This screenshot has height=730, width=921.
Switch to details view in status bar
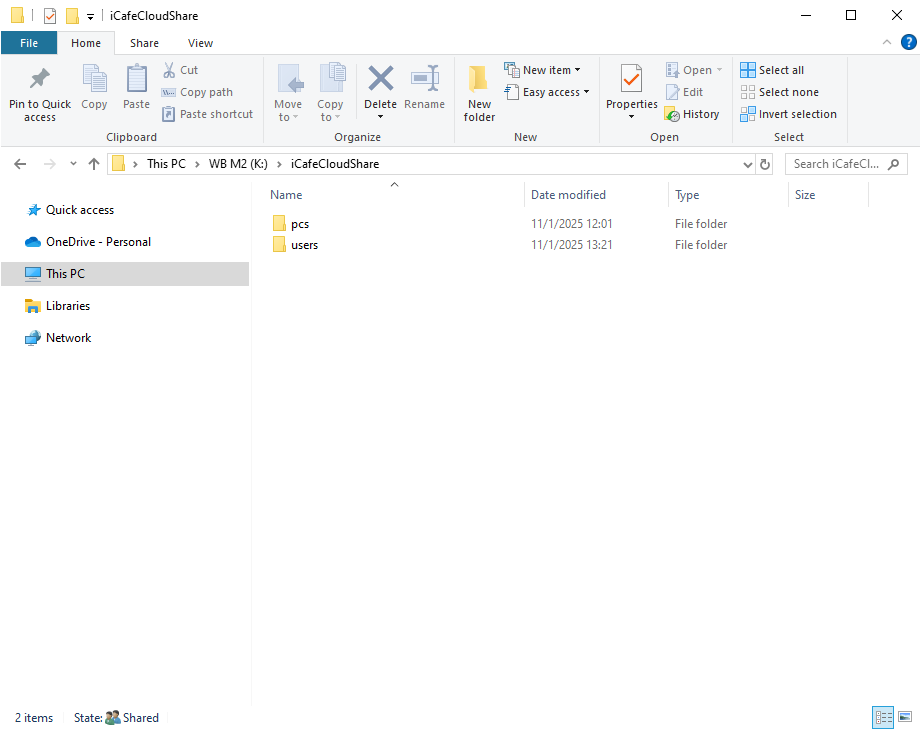883,717
